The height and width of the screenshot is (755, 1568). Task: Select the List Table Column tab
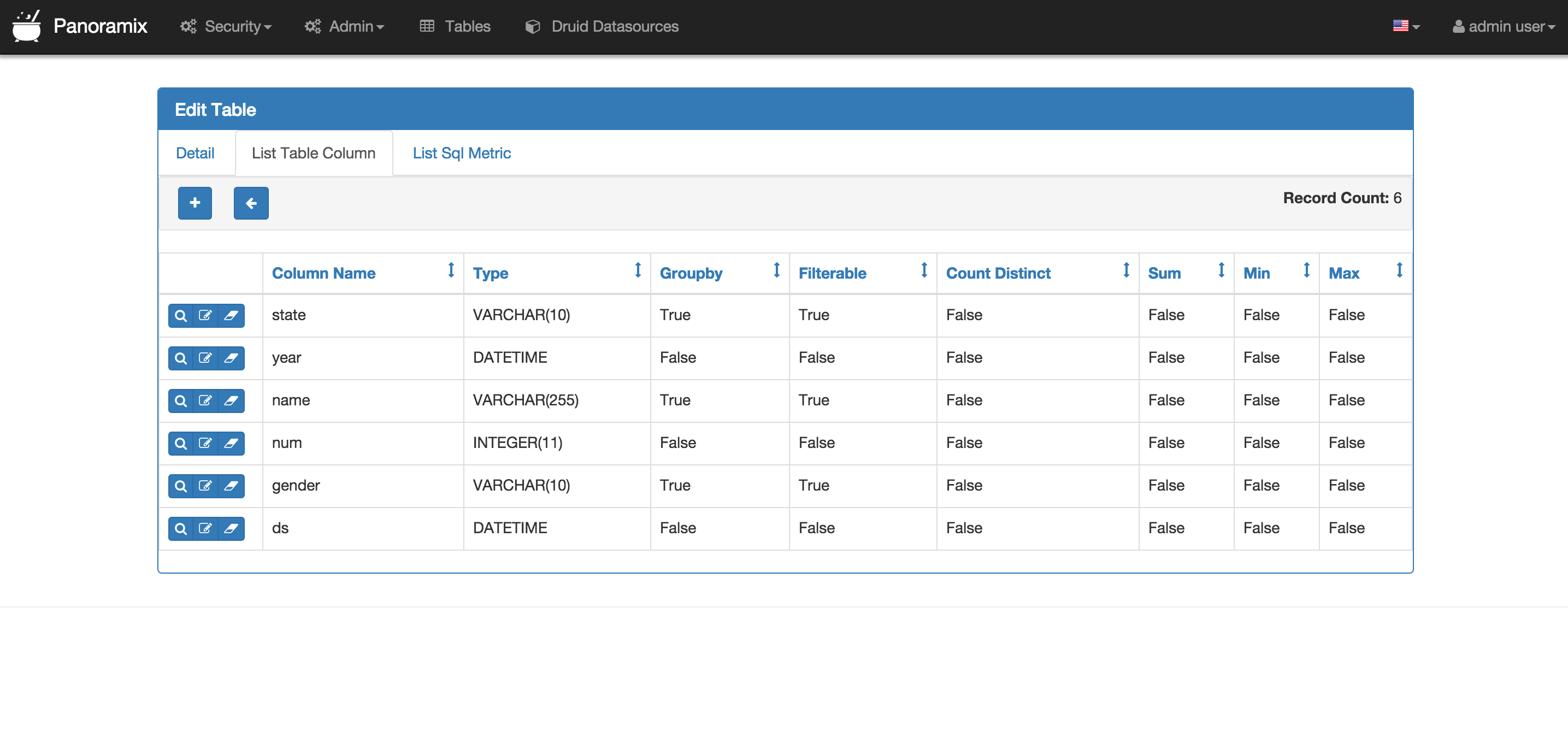314,153
